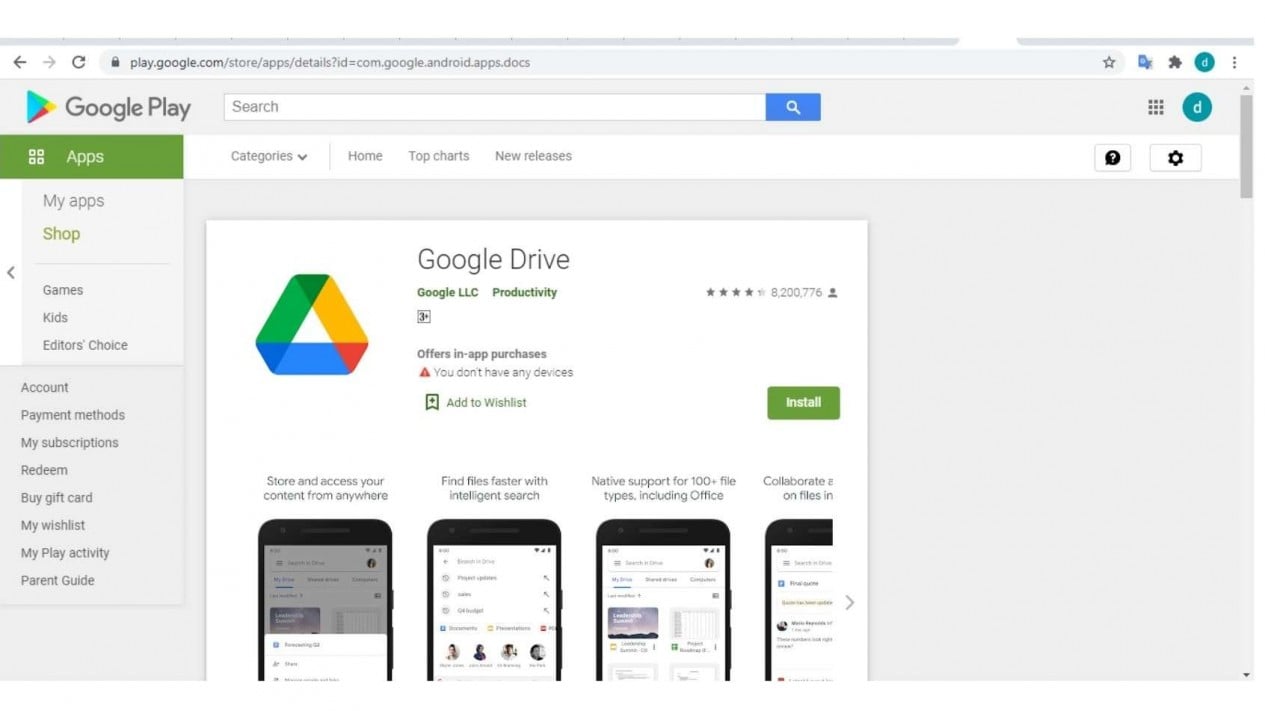
Task: Open 'Store and access your content' screenshot
Action: [x=325, y=577]
